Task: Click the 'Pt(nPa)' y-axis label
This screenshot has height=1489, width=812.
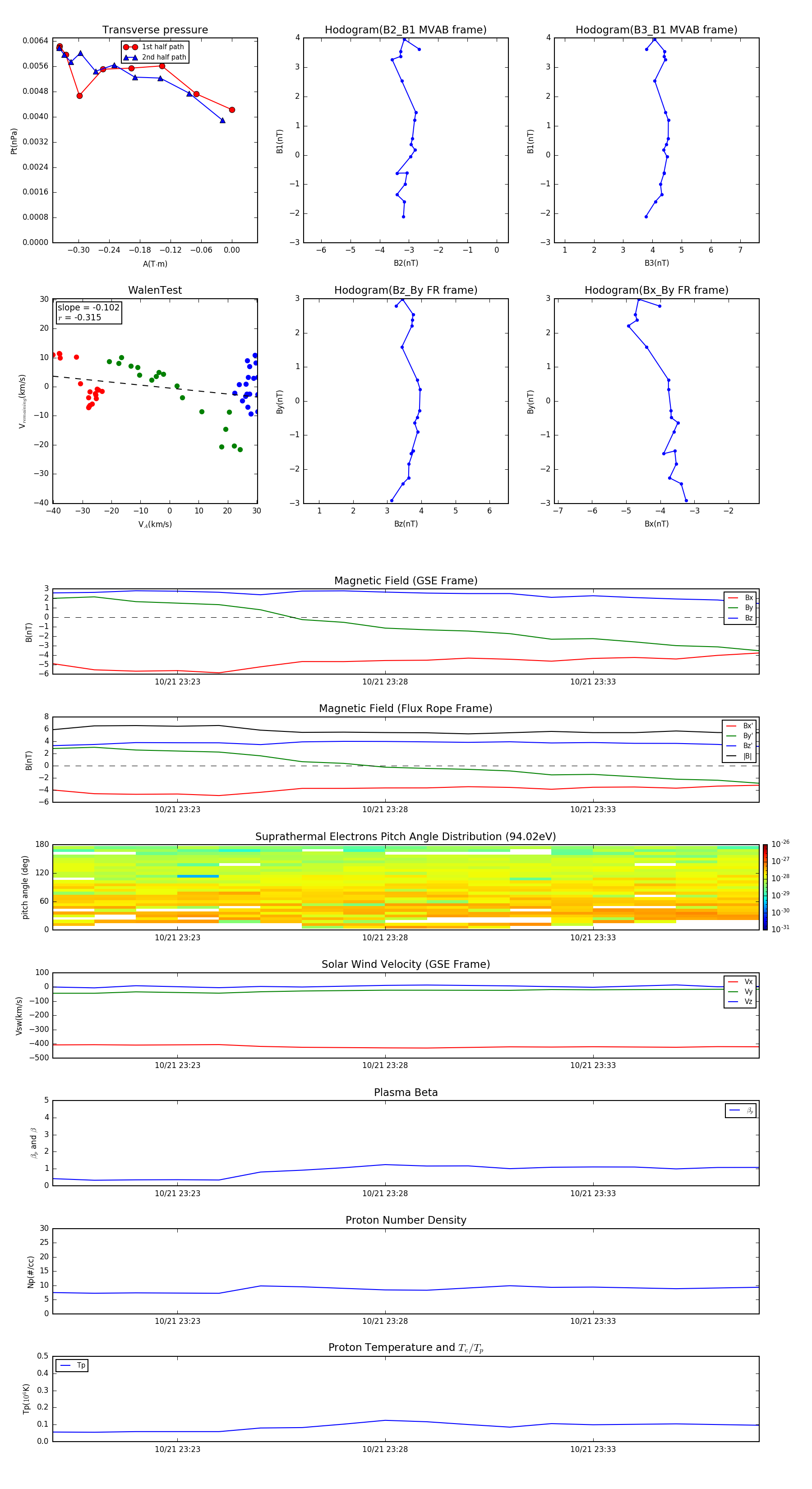Action: [x=14, y=141]
